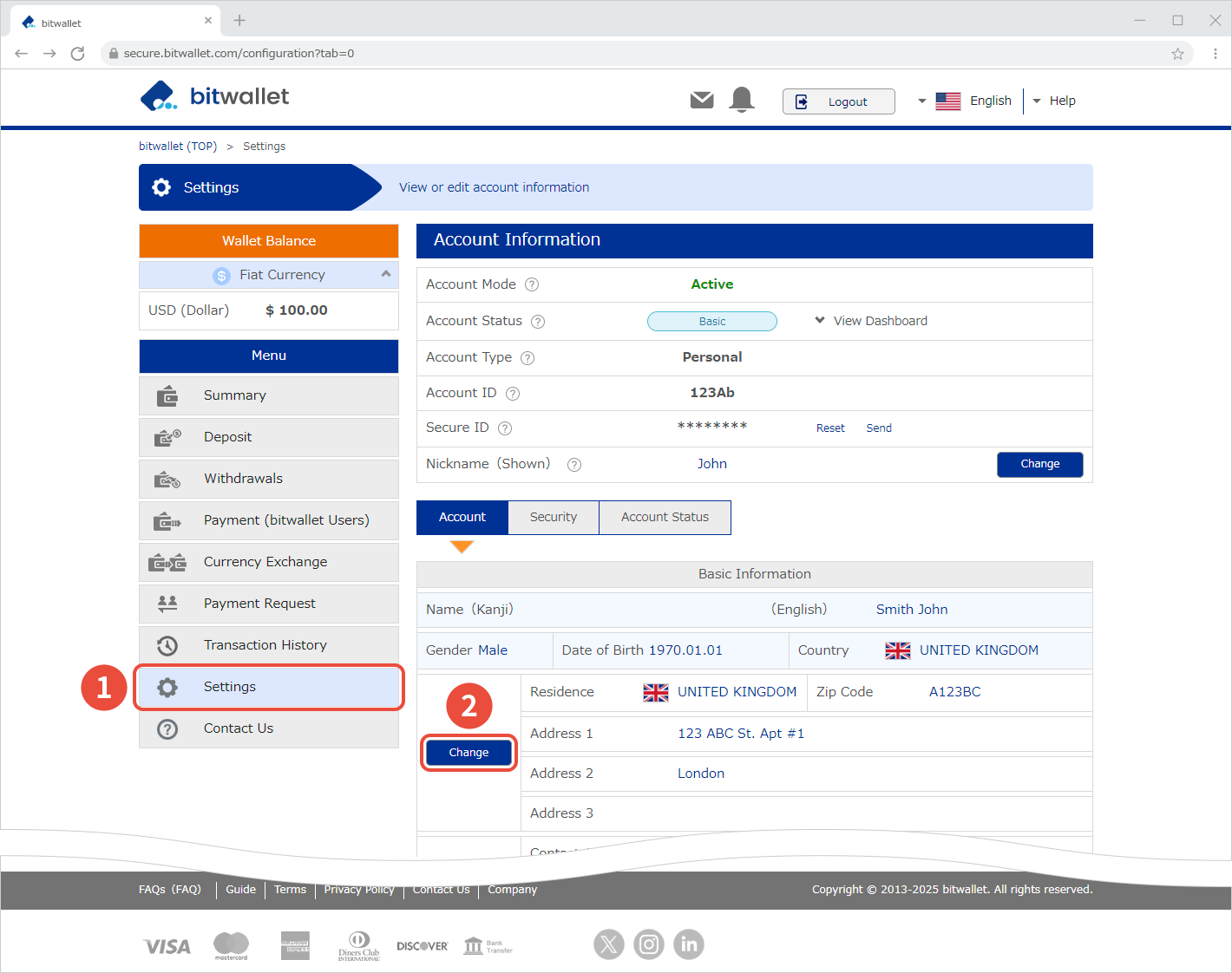The image size is (1232, 973).
Task: Expand View Dashboard under Account Status
Action: pos(871,321)
